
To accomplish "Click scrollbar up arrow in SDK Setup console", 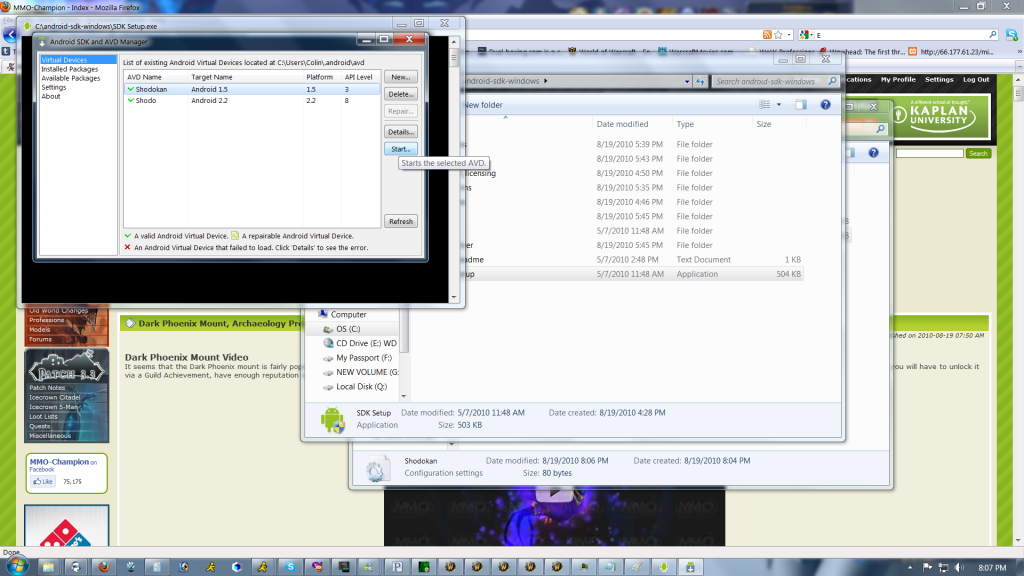I will click(454, 42).
